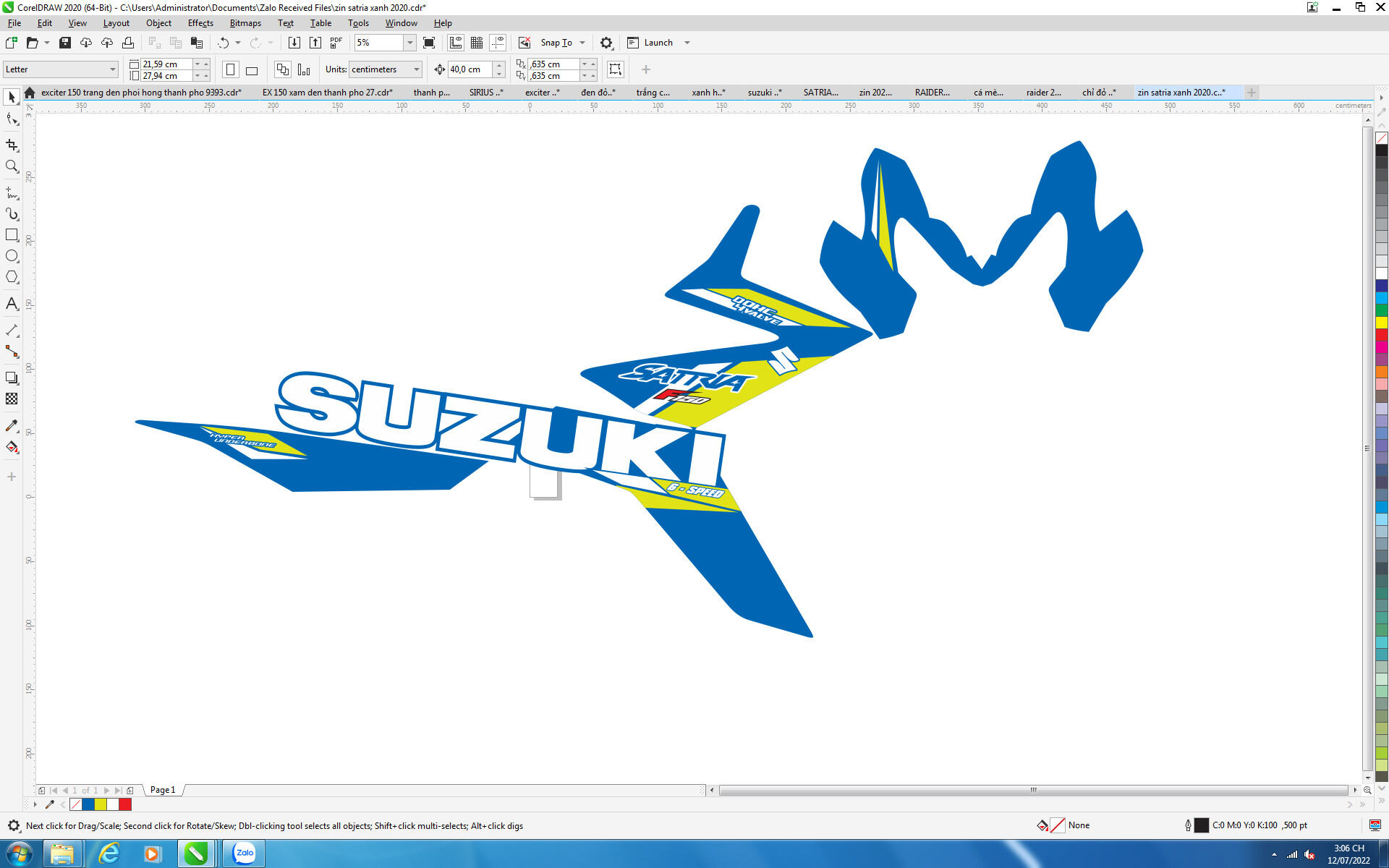This screenshot has height=868, width=1389.
Task: Switch to the RAIDER document tab
Action: (933, 93)
